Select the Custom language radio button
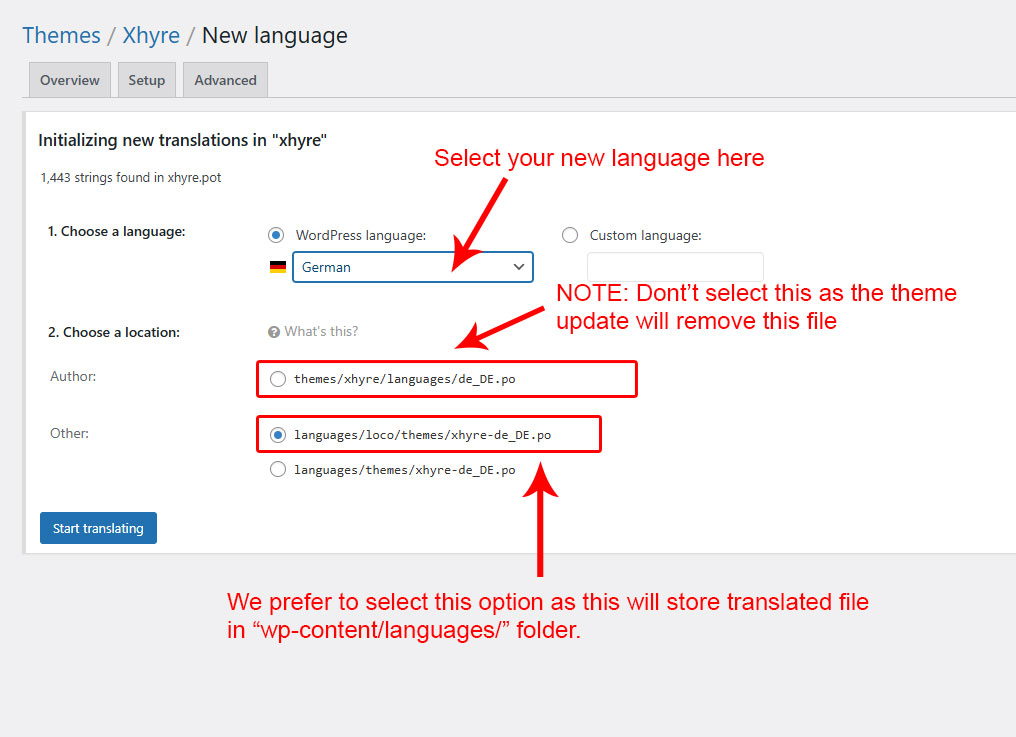The height and width of the screenshot is (737, 1016). pos(570,235)
